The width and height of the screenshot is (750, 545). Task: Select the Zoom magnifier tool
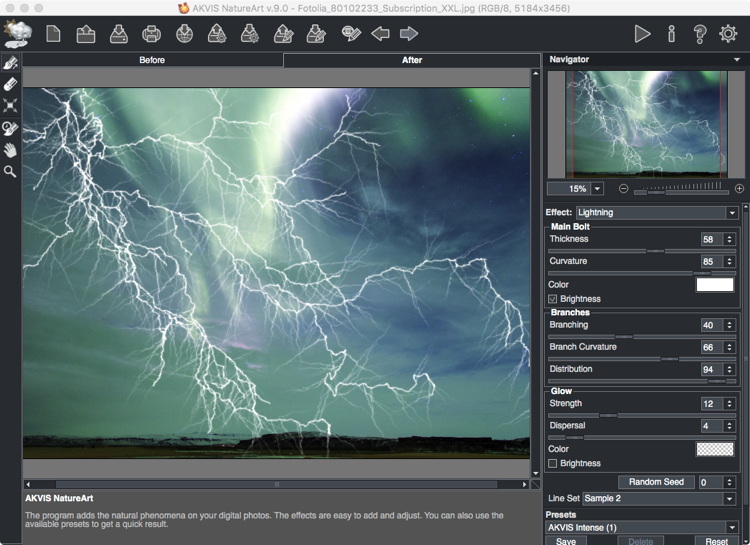pos(10,172)
